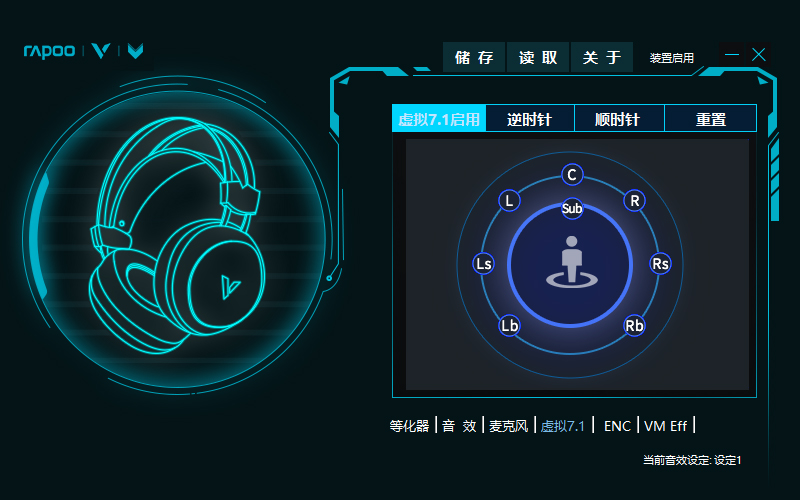The width and height of the screenshot is (800, 500).
Task: Open the 关于 about page
Action: [602, 57]
